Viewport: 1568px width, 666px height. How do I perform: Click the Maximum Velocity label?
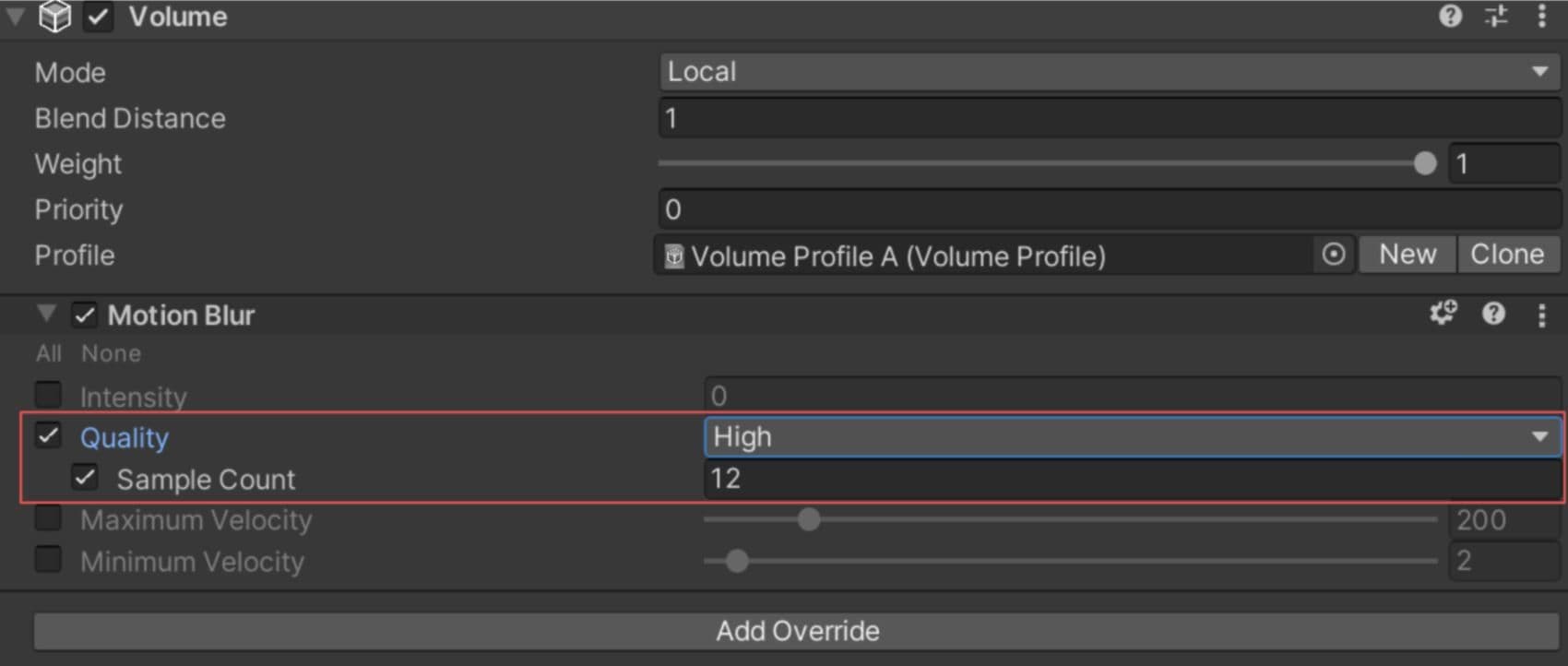click(x=196, y=520)
